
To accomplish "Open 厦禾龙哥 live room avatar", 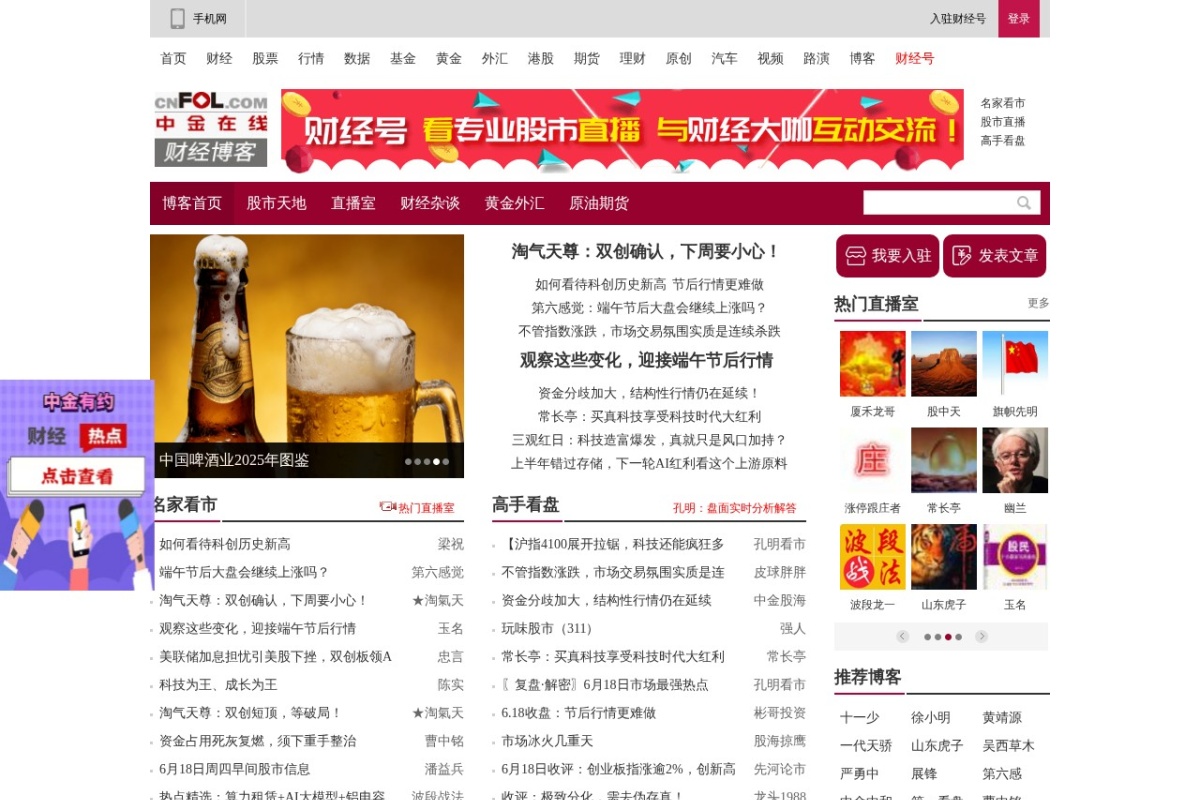I will tap(873, 364).
